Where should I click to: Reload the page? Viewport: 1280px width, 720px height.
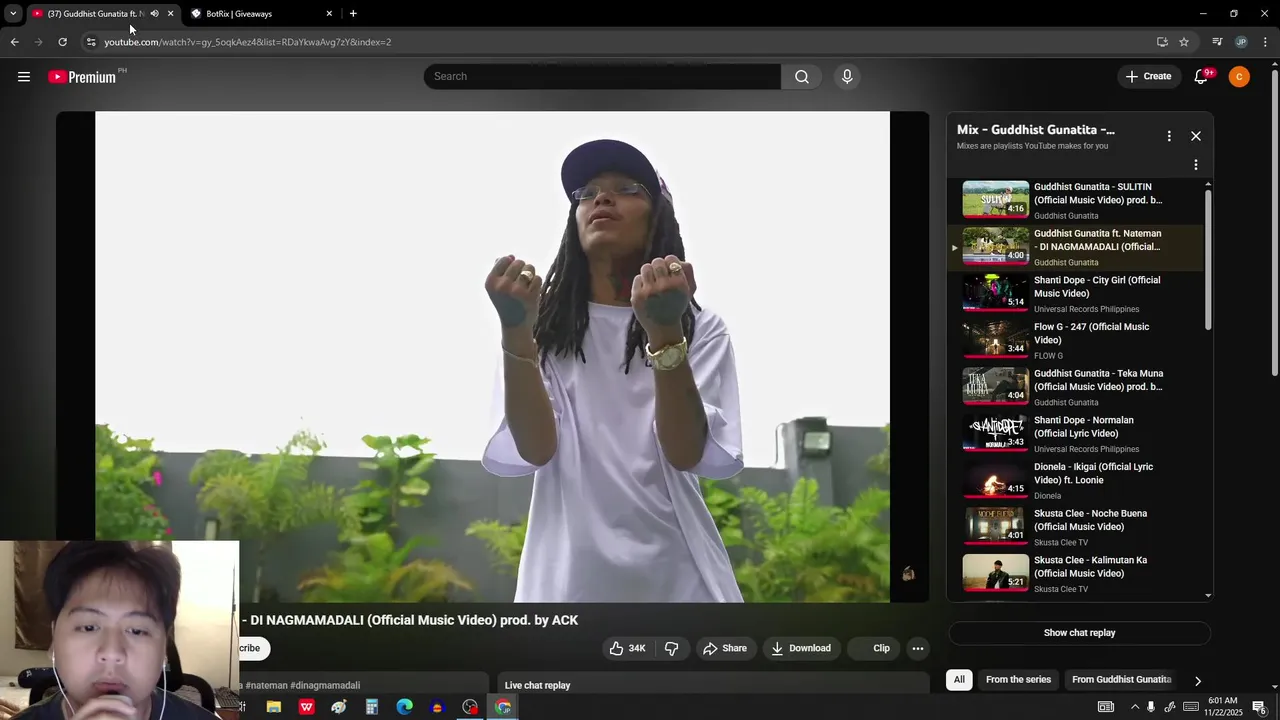point(62,42)
